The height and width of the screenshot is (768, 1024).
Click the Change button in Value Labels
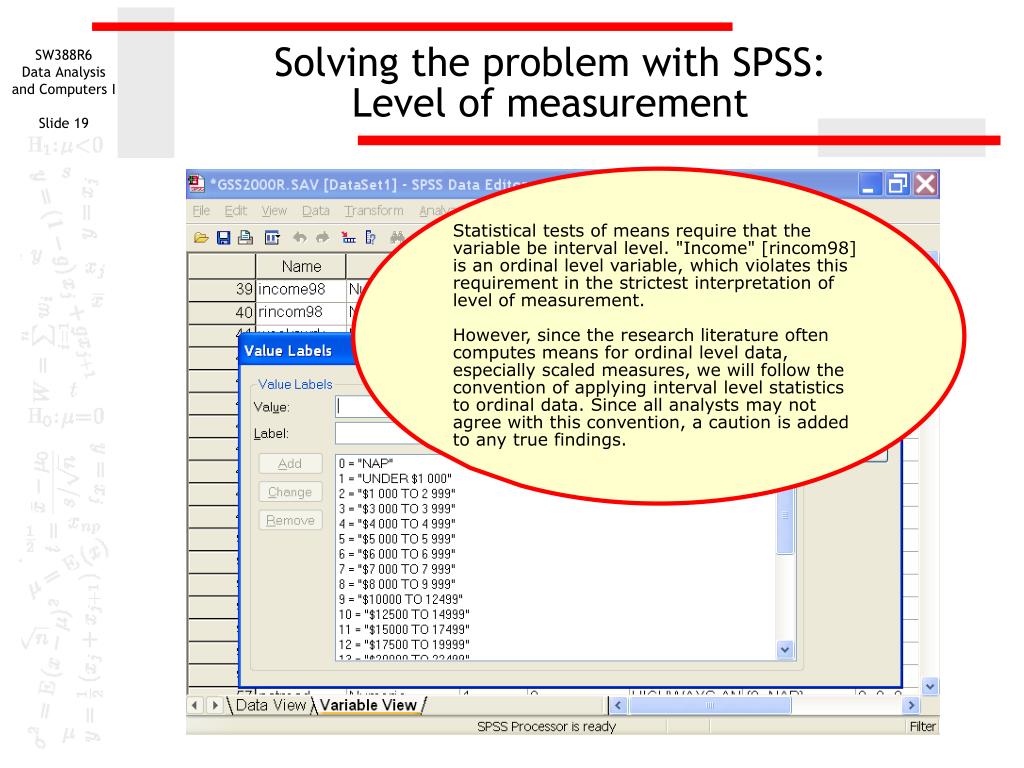pos(290,492)
